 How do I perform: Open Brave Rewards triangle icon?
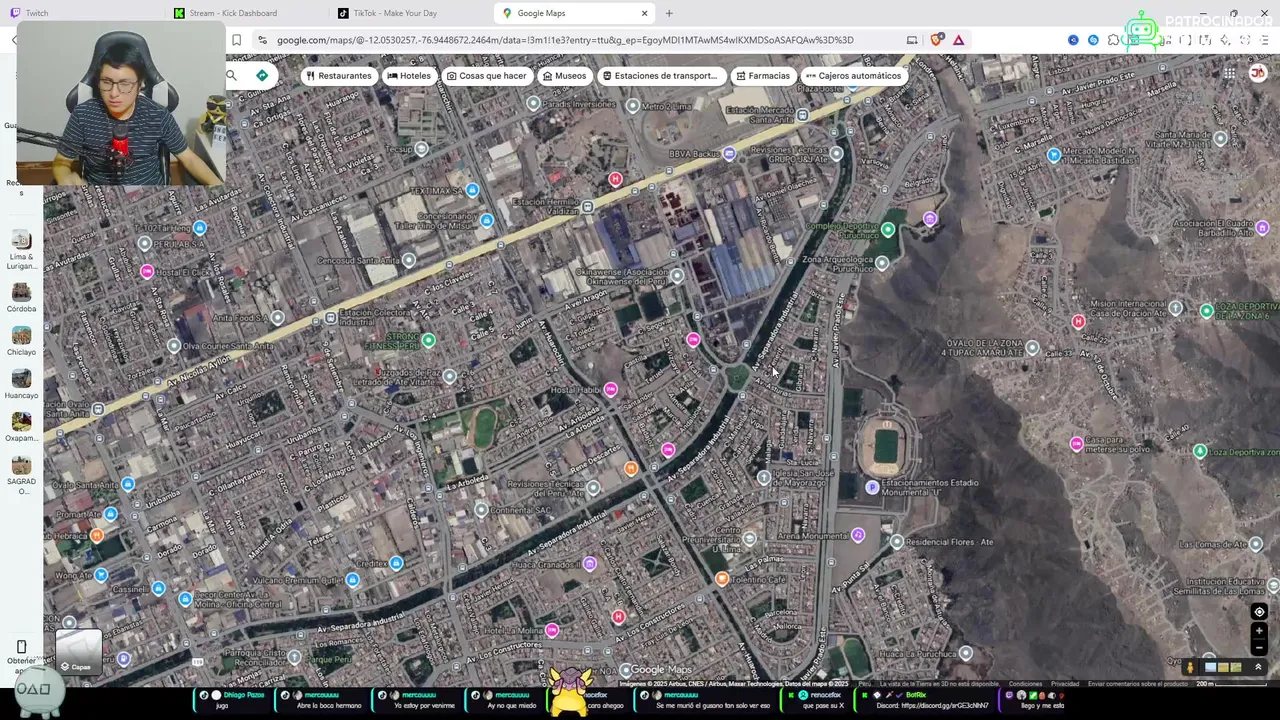pyautogui.click(x=958, y=40)
